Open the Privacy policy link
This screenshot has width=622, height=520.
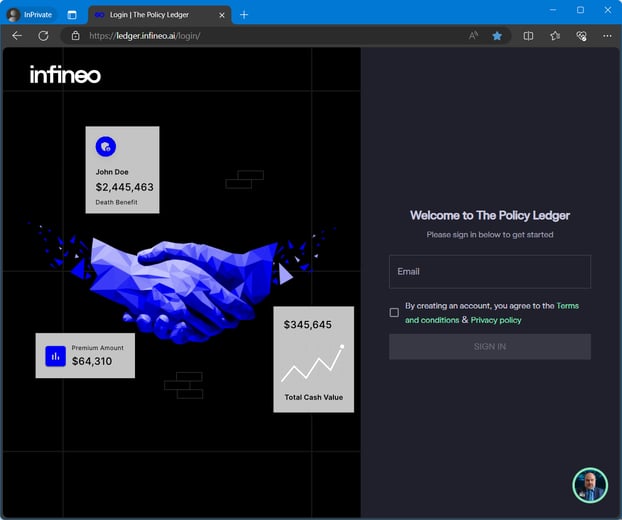pyautogui.click(x=496, y=320)
